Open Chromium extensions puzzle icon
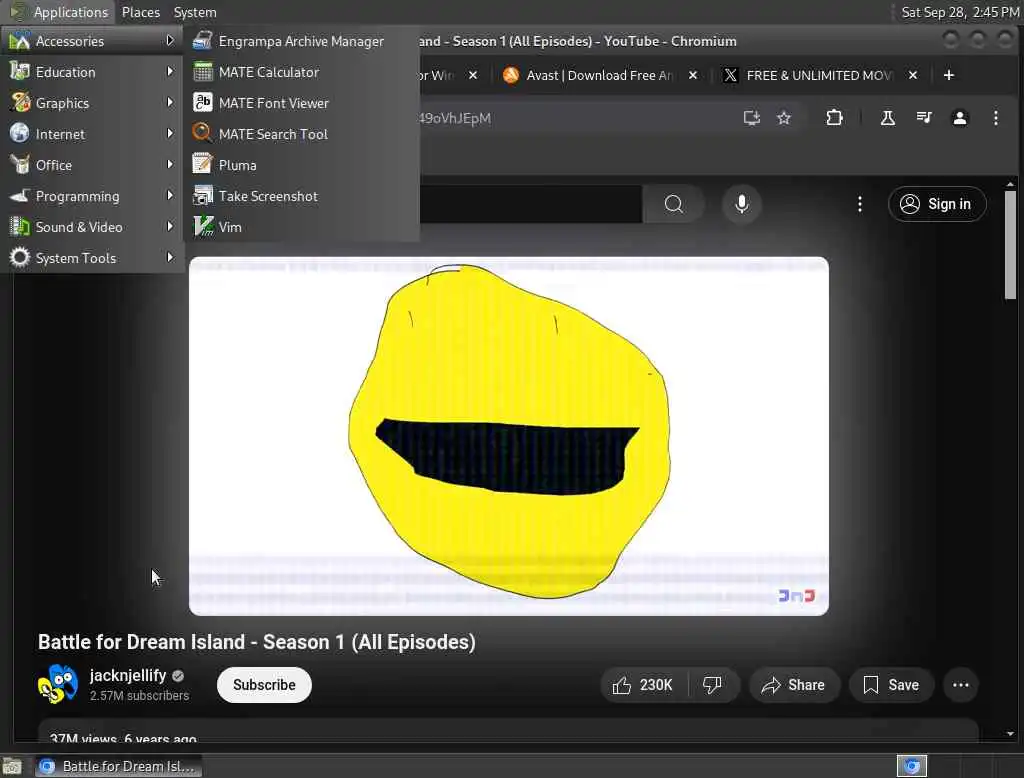Viewport: 1024px width, 778px height. [834, 118]
